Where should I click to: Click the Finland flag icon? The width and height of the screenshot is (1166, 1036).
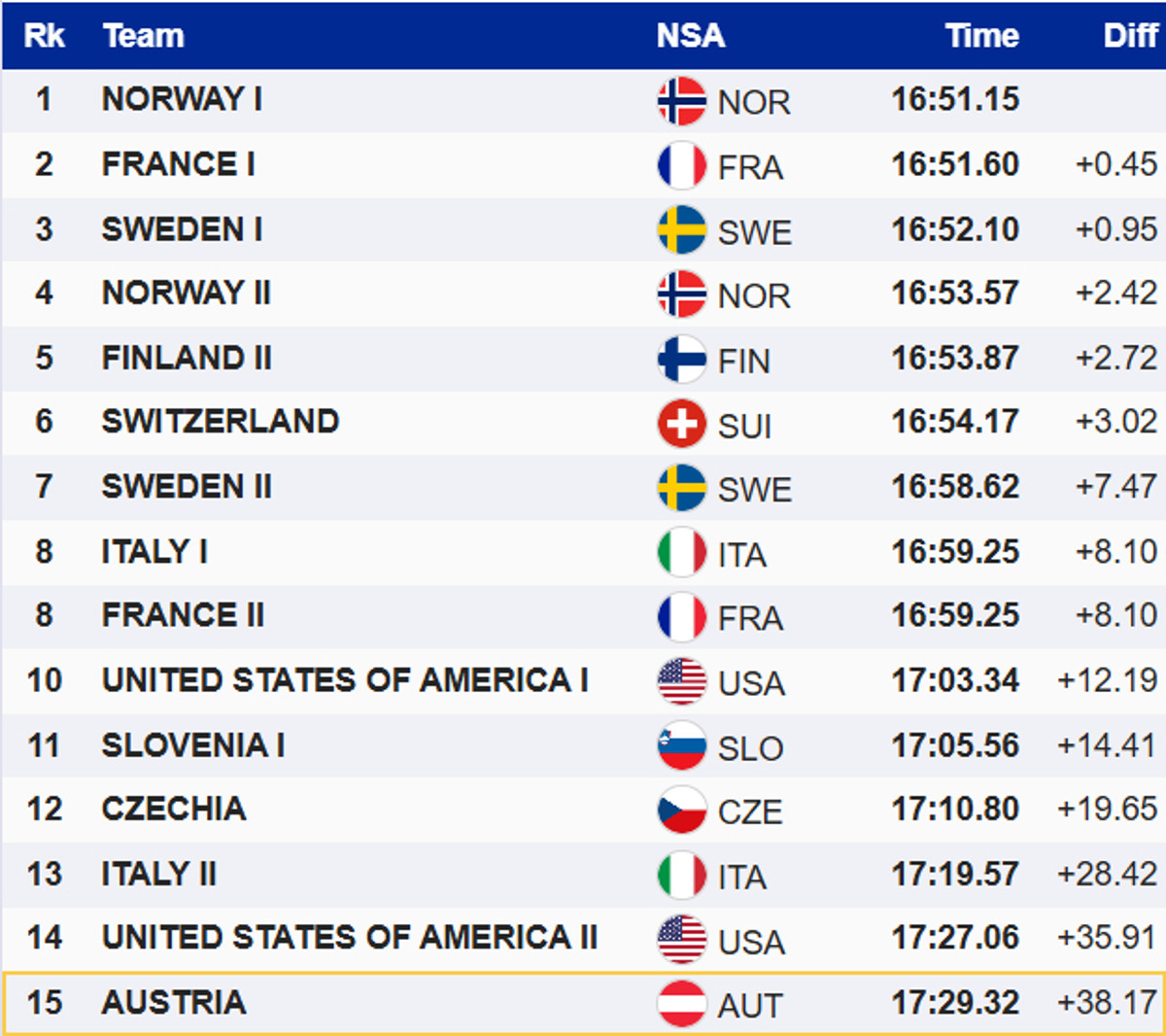[x=681, y=360]
